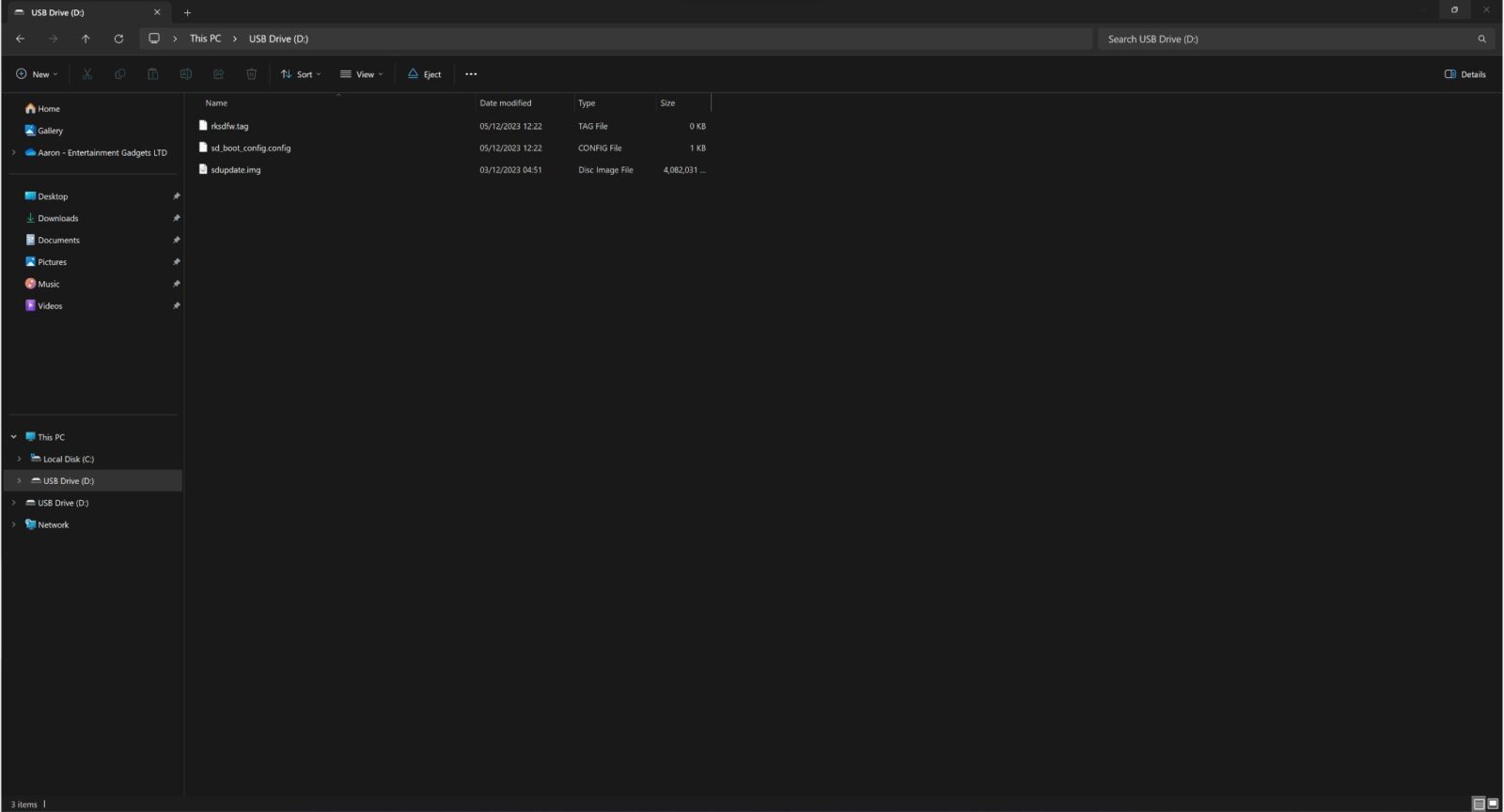Click the Copy icon in toolbar
The image size is (1504, 812).
120,74
